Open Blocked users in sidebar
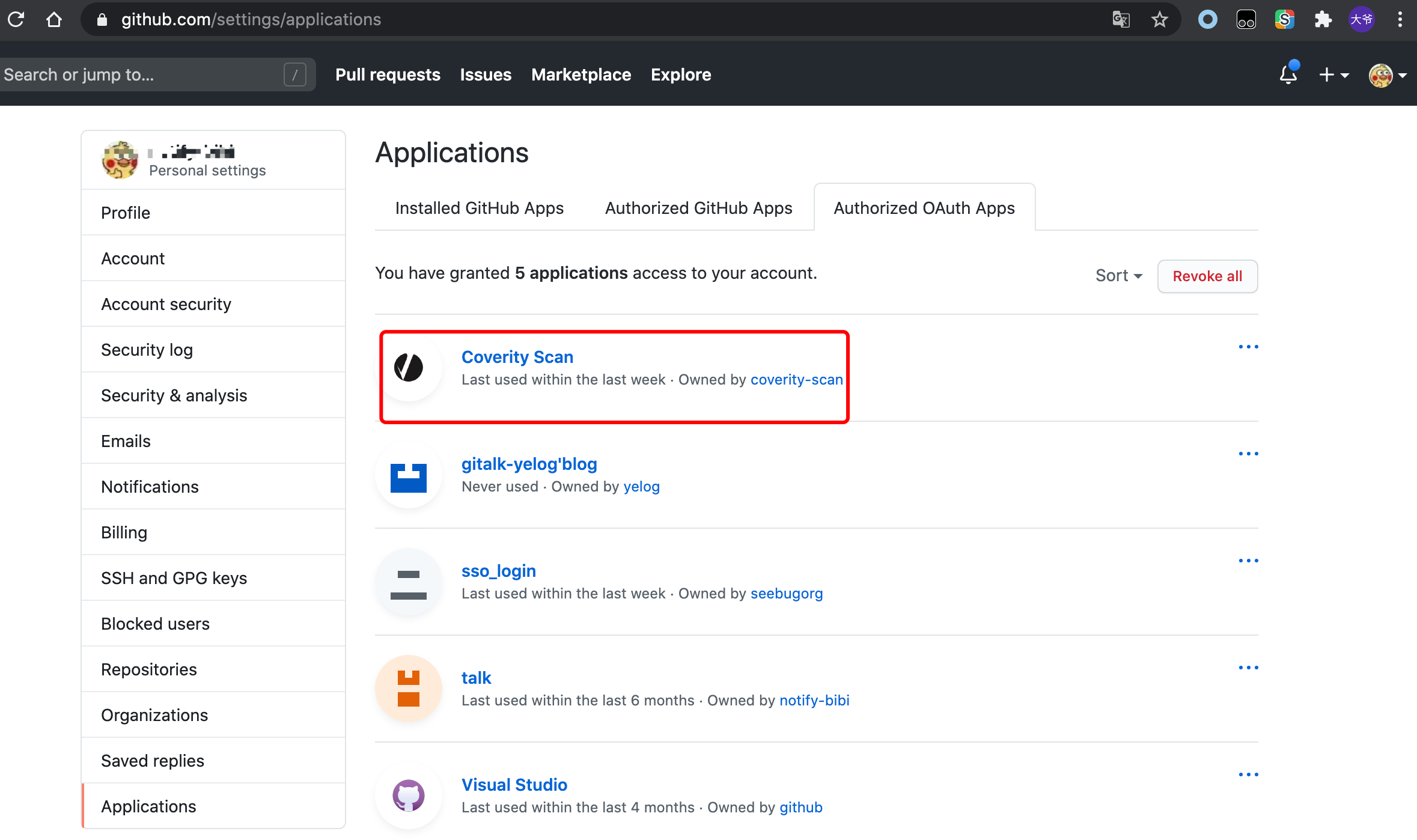 [213, 624]
